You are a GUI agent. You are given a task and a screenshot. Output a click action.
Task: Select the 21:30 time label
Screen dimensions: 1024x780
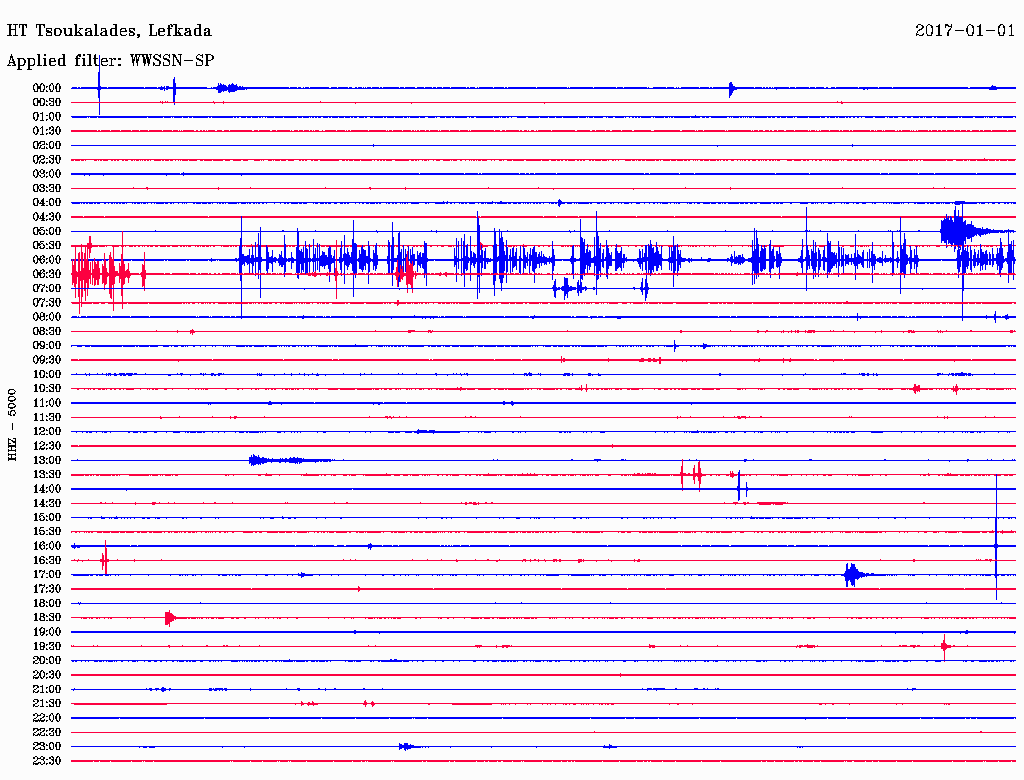[46, 704]
